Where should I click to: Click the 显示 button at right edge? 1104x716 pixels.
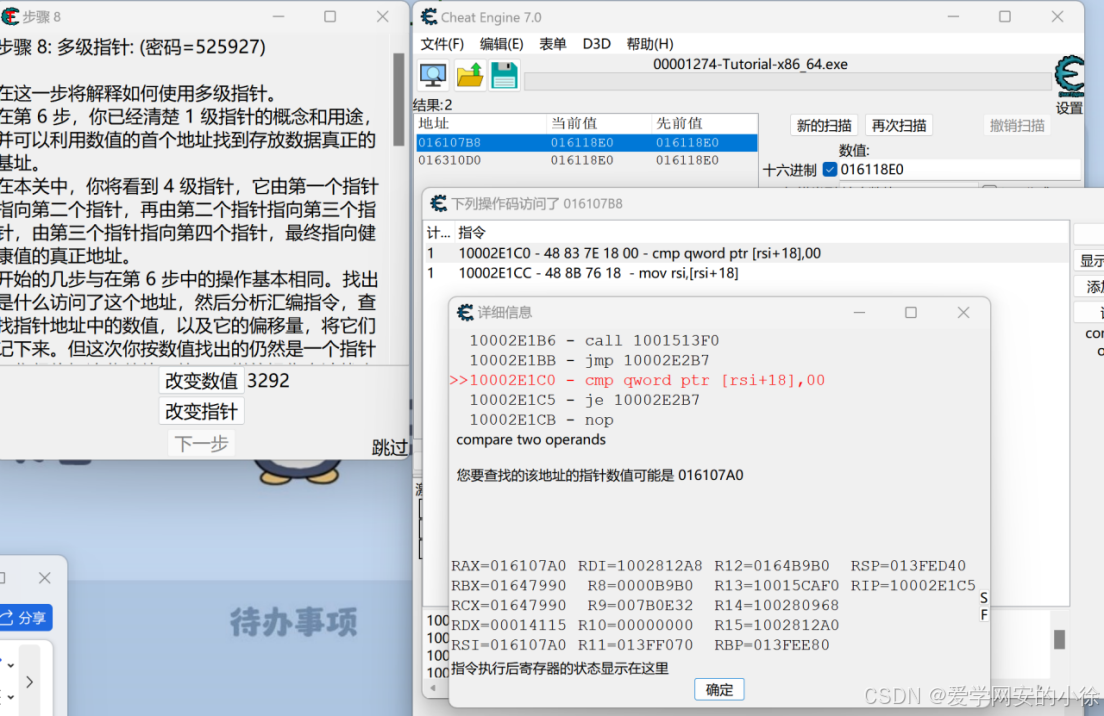tap(1091, 260)
